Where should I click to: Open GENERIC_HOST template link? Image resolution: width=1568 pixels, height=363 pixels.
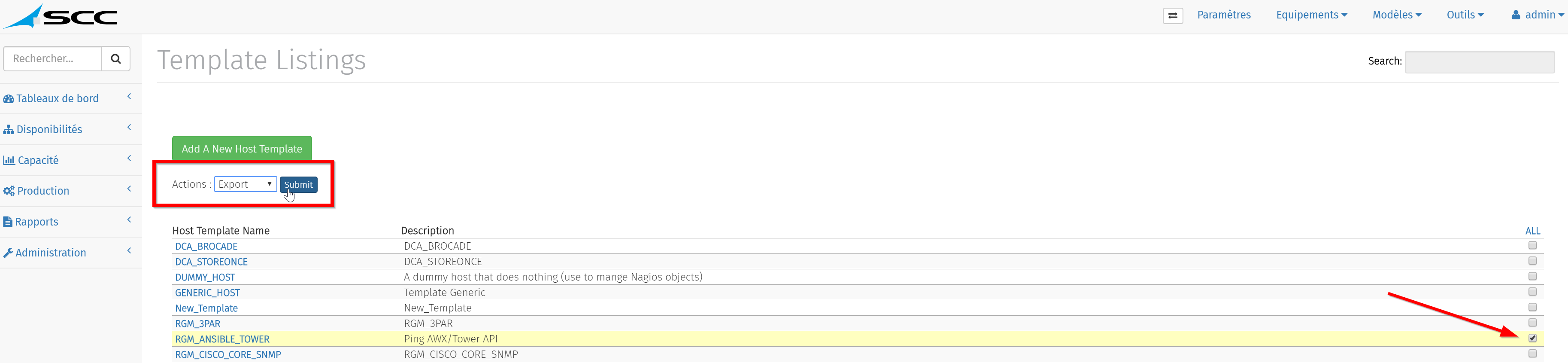[208, 293]
